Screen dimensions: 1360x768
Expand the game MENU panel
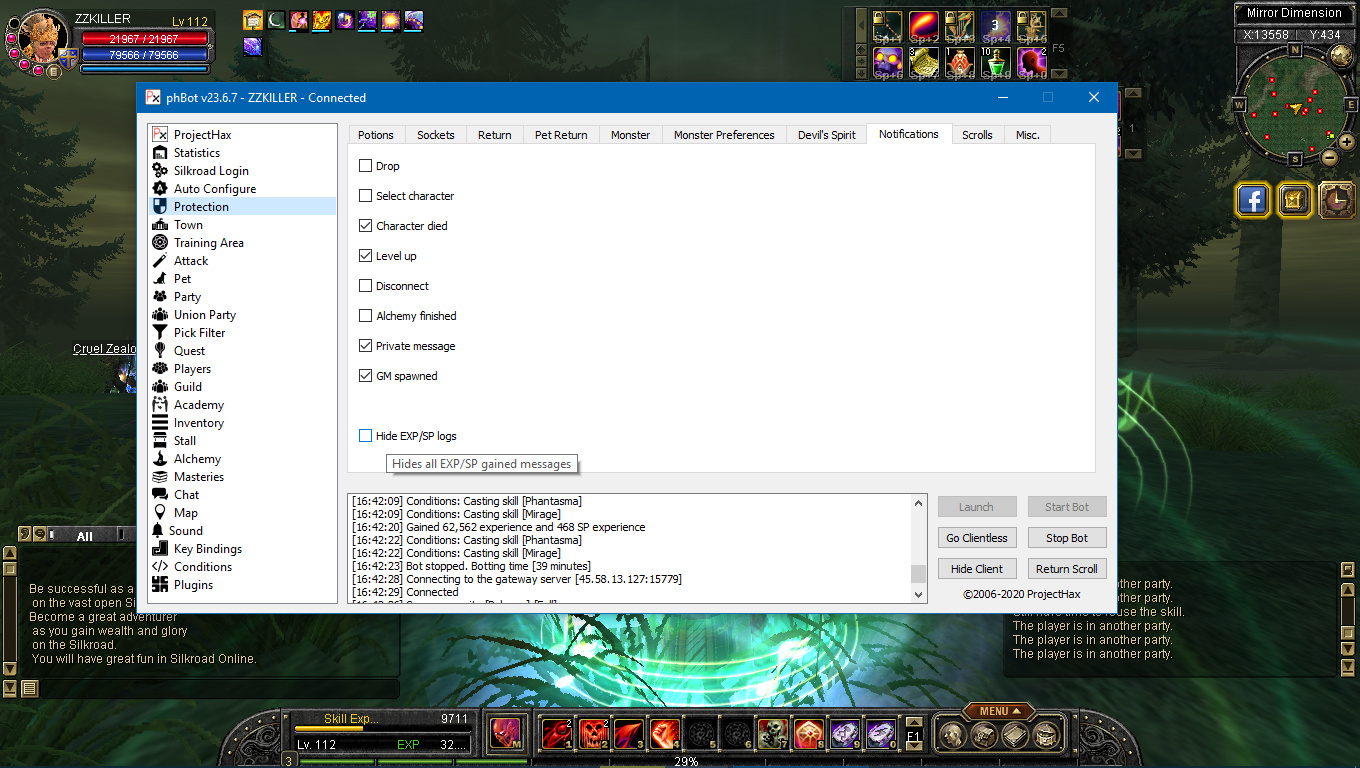(x=999, y=711)
